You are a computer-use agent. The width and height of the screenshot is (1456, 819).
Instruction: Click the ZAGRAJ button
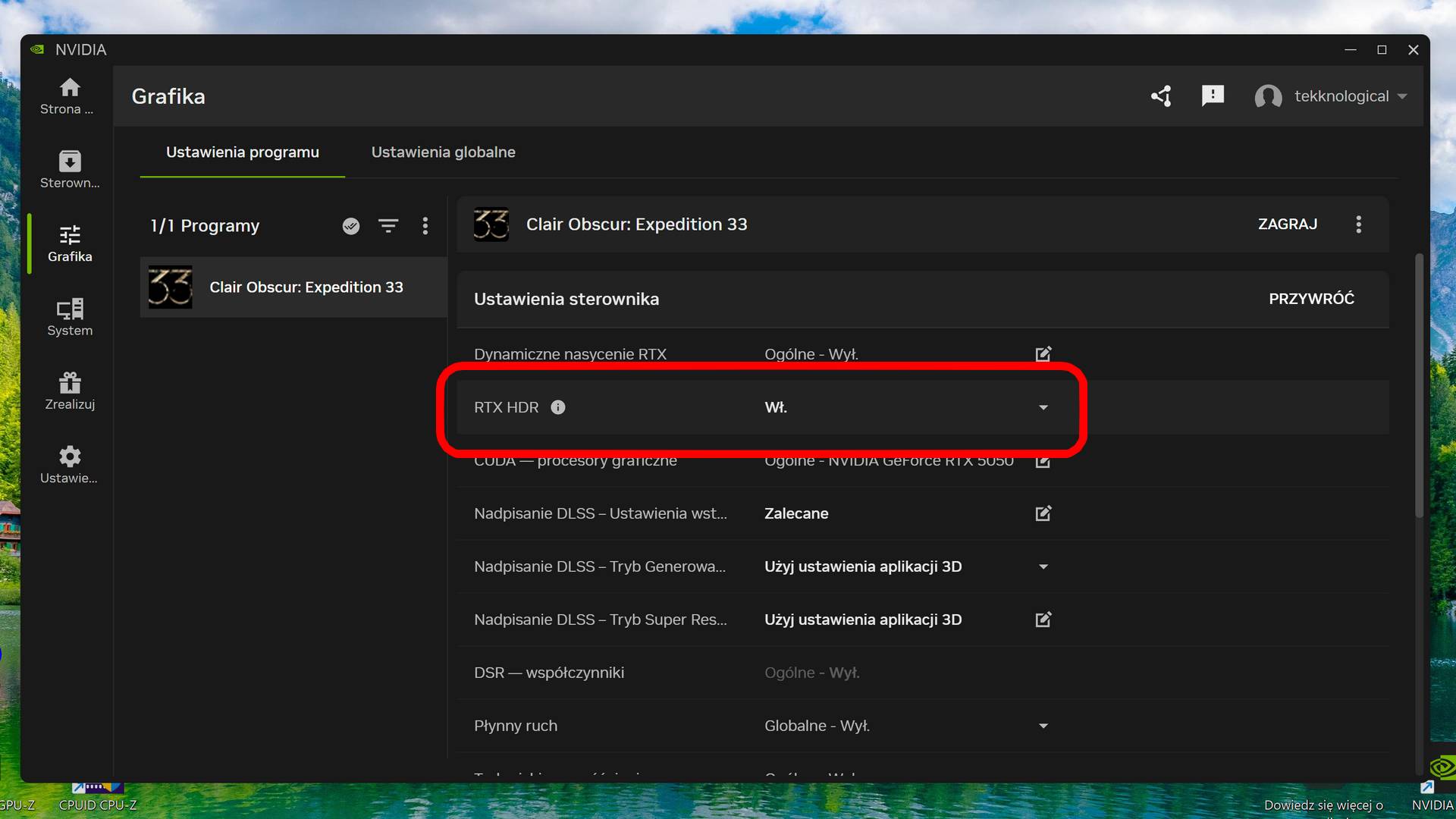[1287, 224]
